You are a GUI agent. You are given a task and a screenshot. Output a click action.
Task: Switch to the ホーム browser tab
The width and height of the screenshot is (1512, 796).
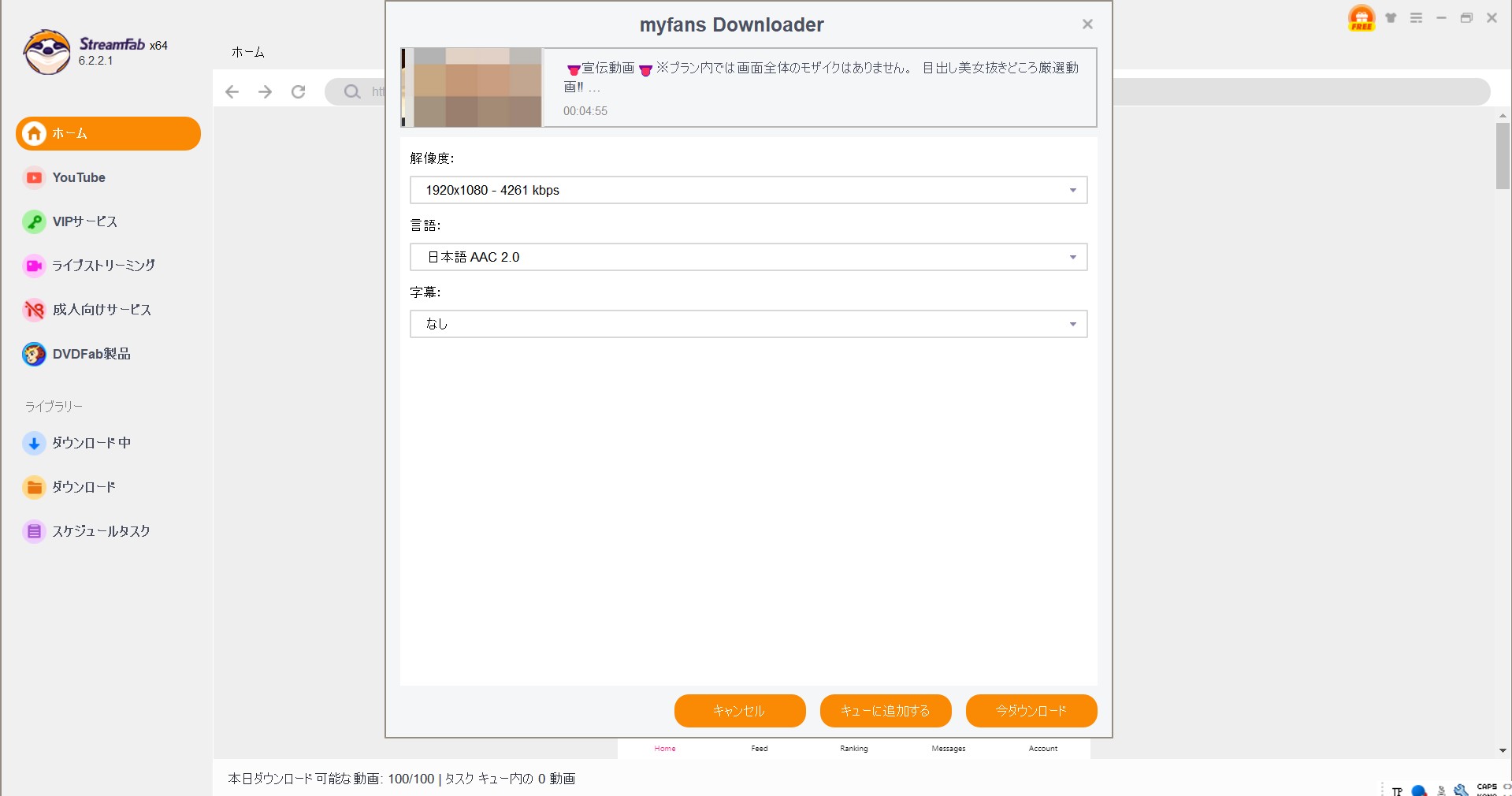(247, 52)
